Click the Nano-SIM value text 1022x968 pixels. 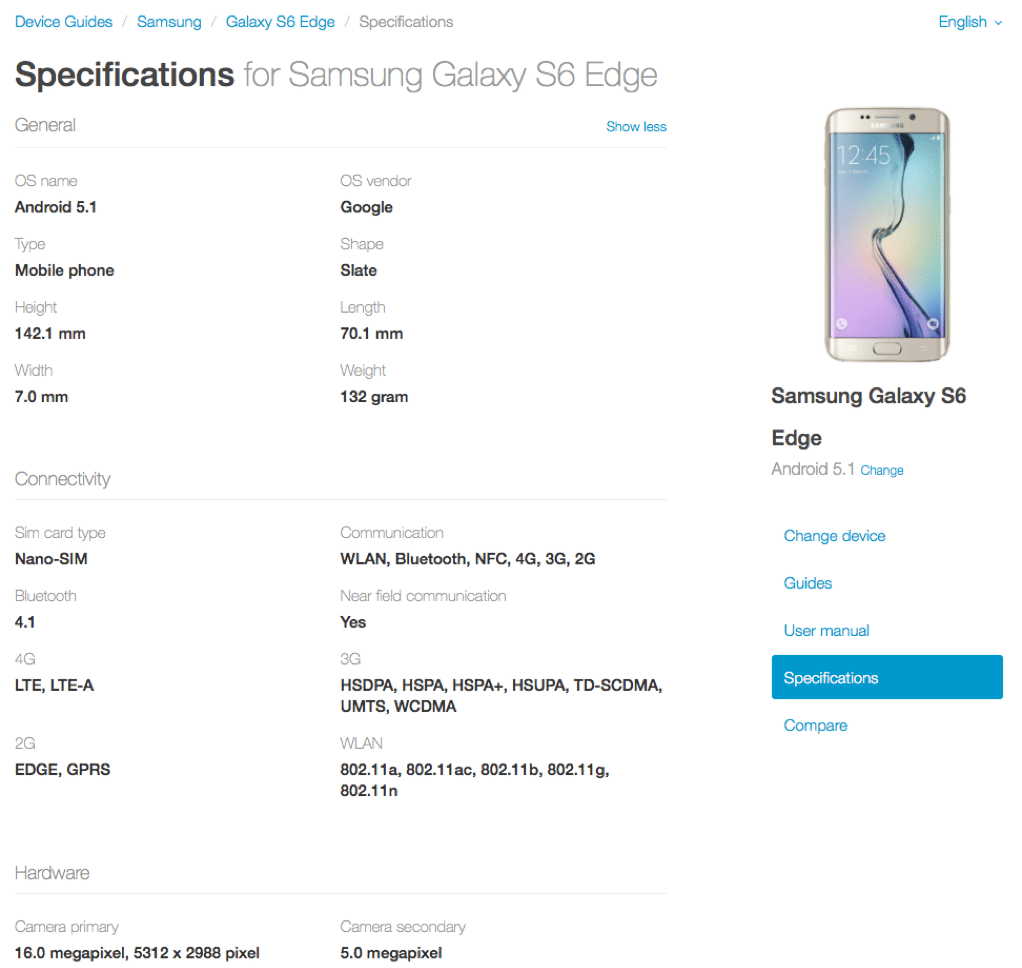point(51,559)
